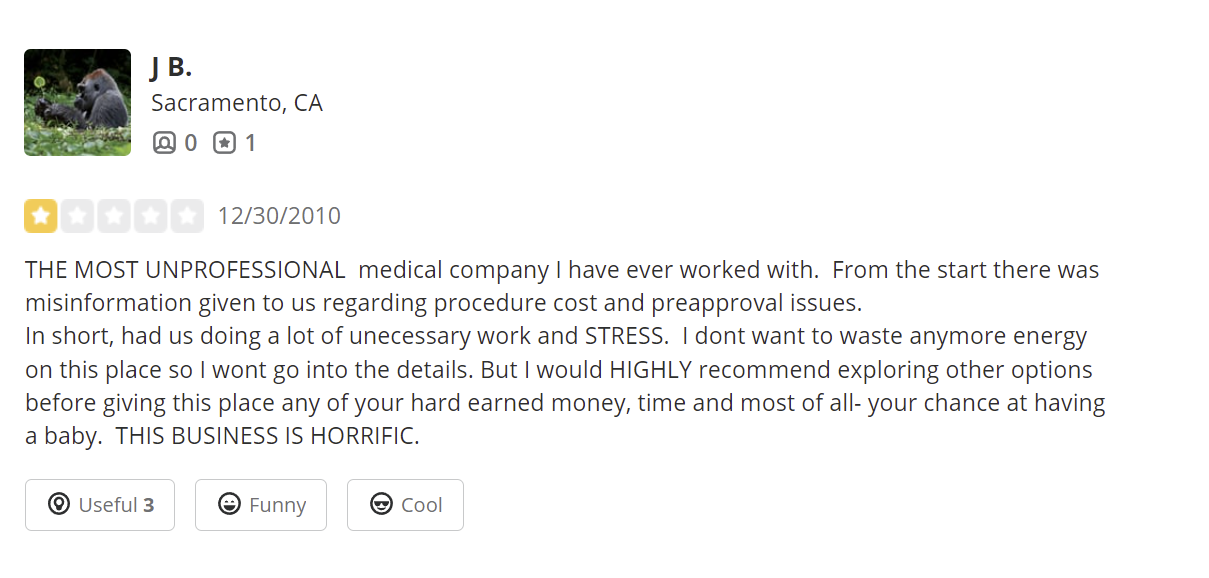Click the THIS BUSINESS IS HORRIFIC sentence
This screenshot has height=578, width=1209.
pos(268,437)
